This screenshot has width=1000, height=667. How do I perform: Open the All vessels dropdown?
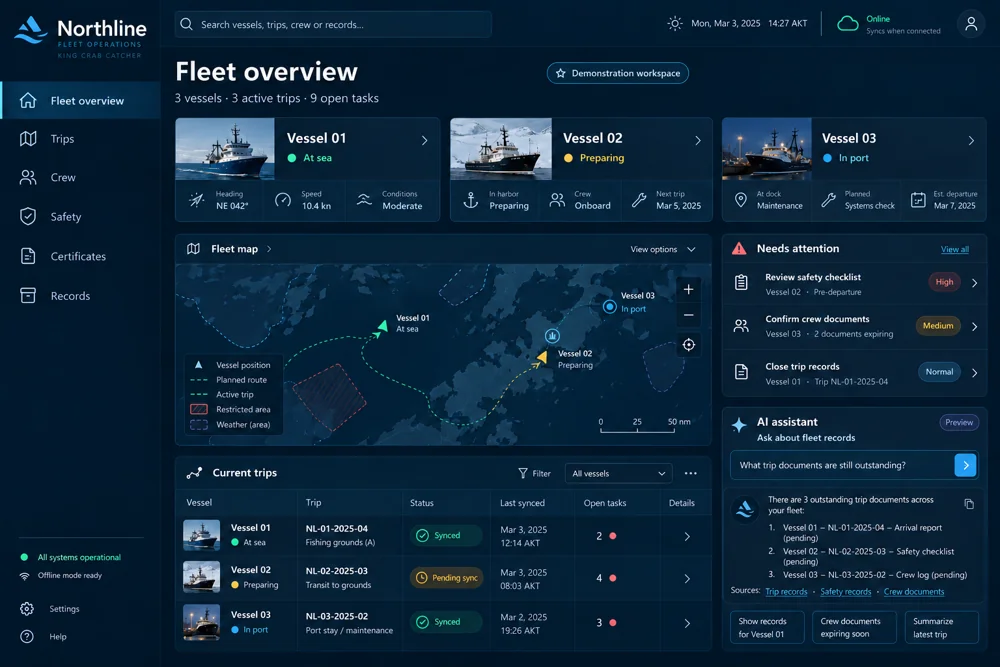pos(619,474)
